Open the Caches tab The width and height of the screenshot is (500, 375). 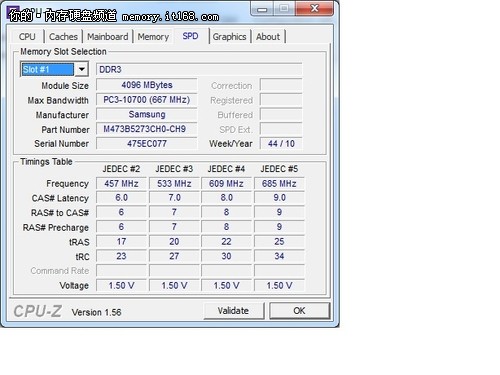[x=63, y=37]
